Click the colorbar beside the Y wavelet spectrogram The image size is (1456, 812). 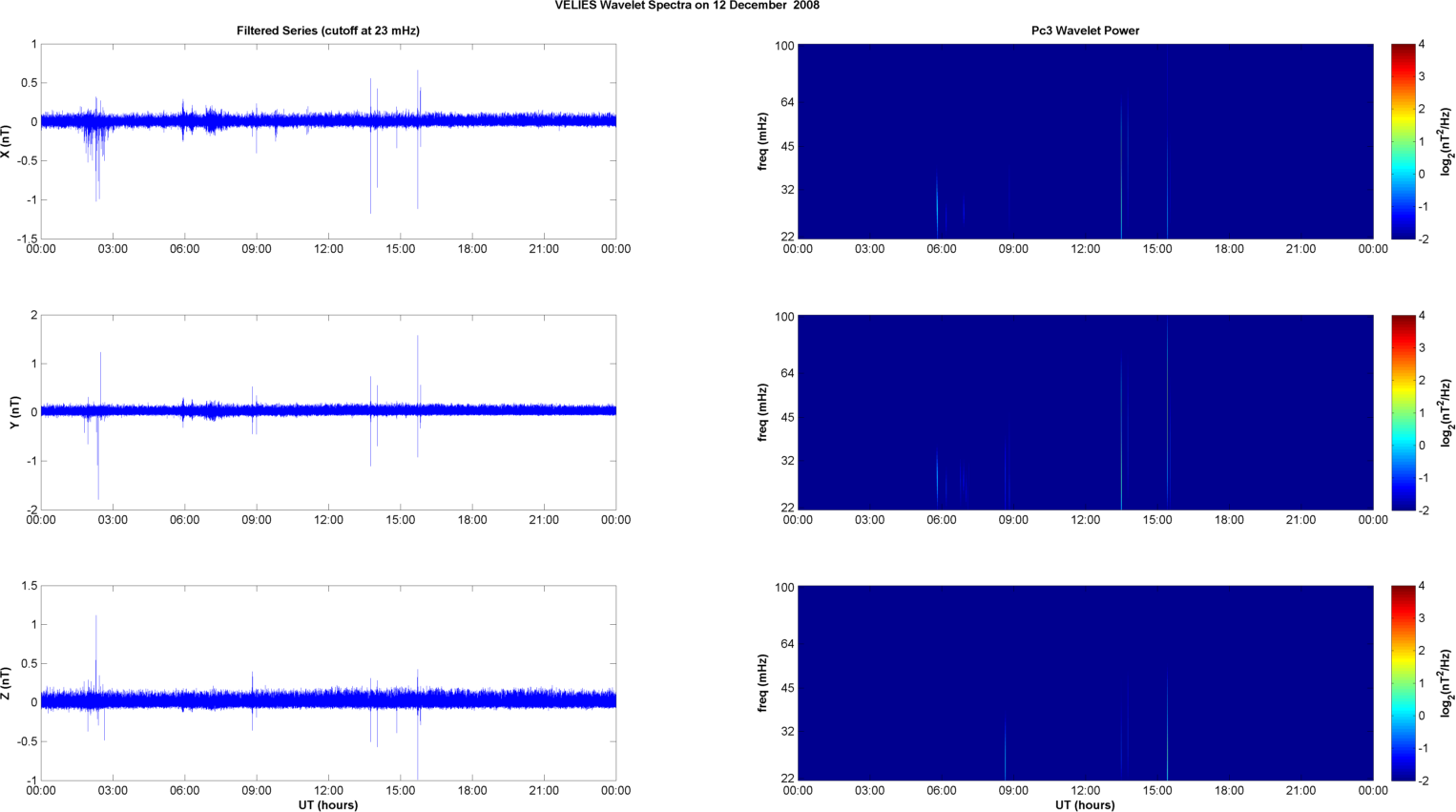(x=1403, y=412)
